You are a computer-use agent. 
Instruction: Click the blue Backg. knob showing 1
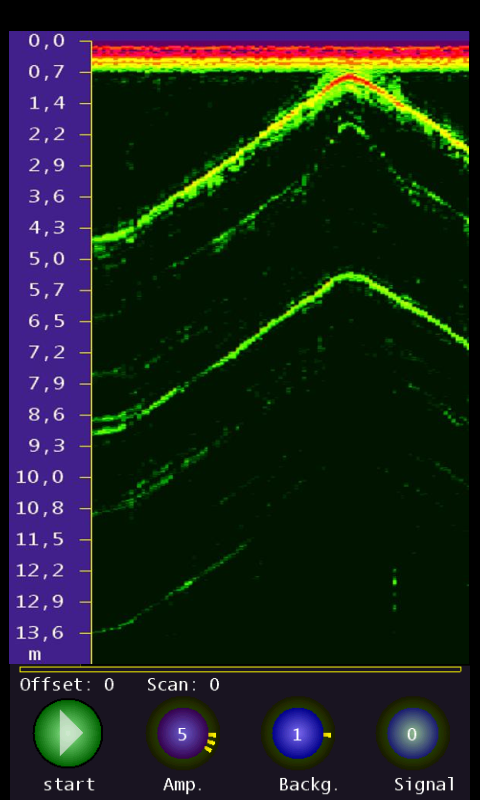(x=297, y=734)
